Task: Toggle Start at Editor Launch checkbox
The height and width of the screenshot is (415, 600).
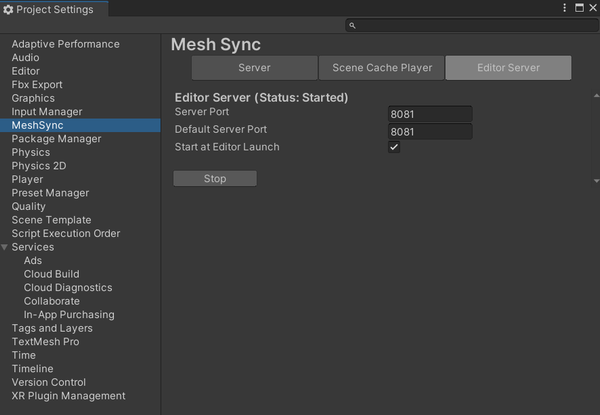Action: [394, 148]
